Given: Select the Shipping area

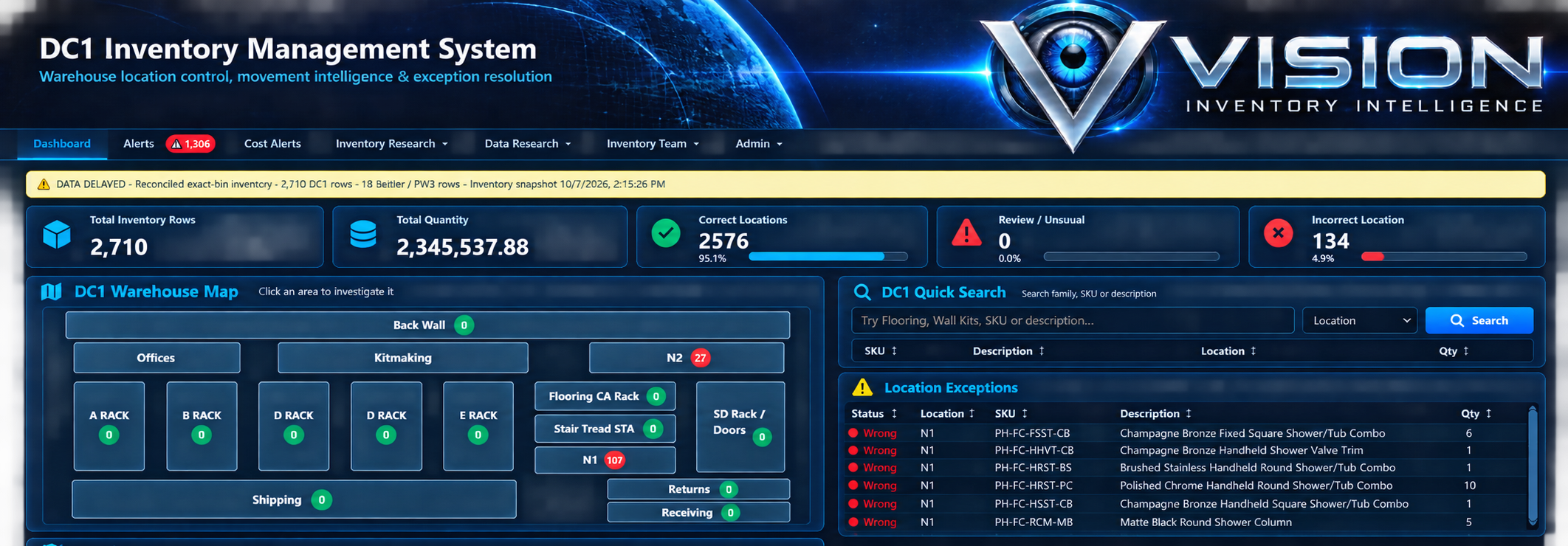Looking at the screenshot, I should (294, 500).
